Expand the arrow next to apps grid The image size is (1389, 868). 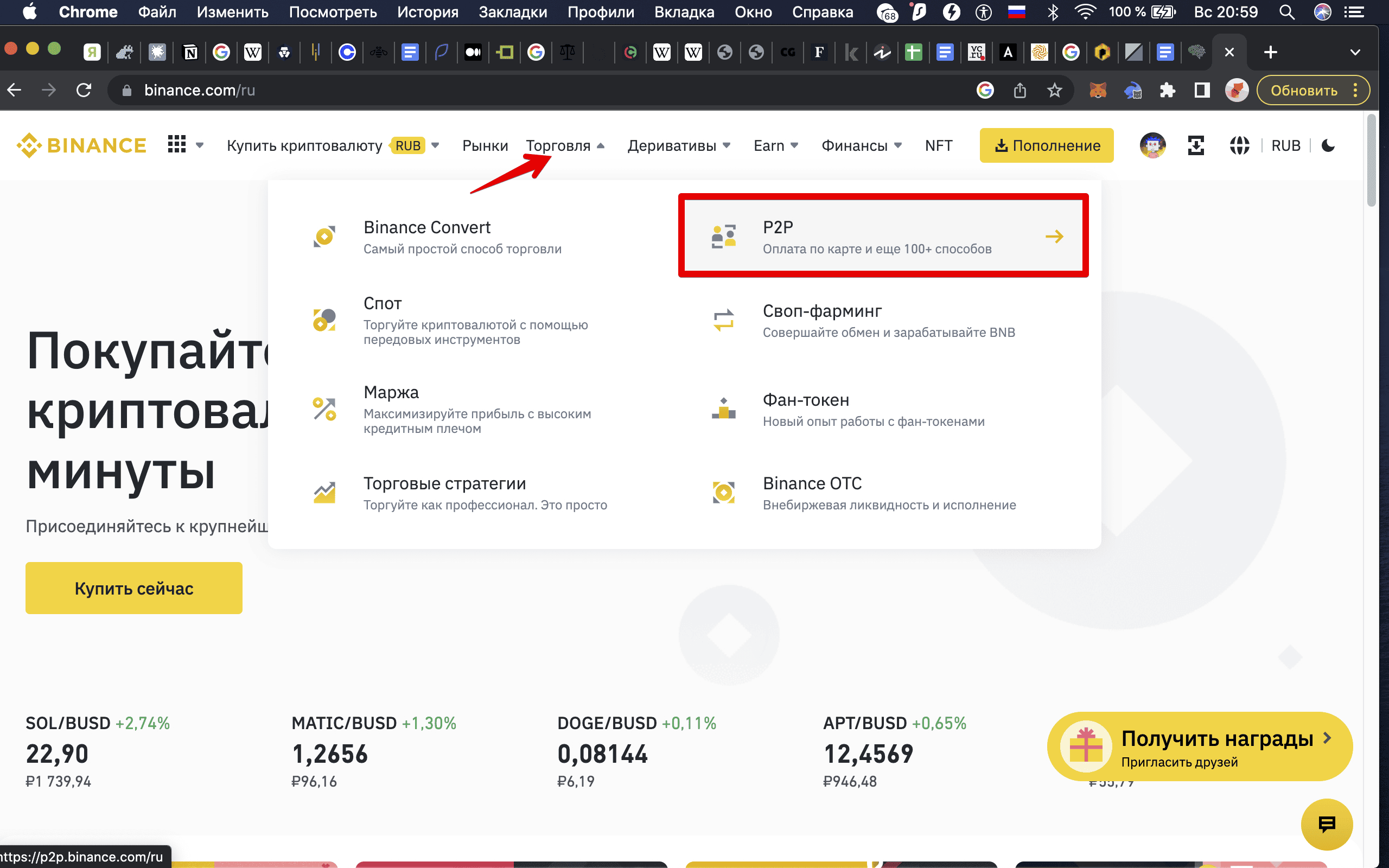pos(200,146)
